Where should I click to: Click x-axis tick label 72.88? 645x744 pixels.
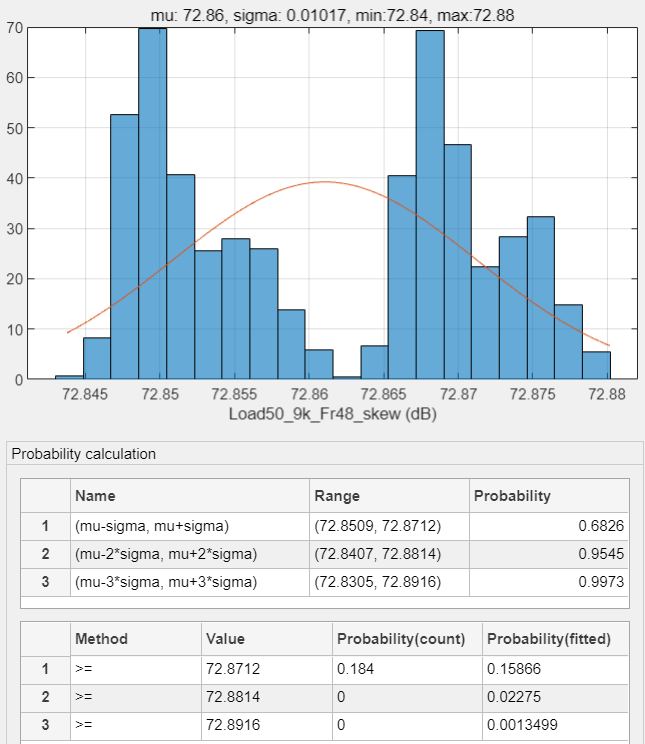(x=607, y=394)
